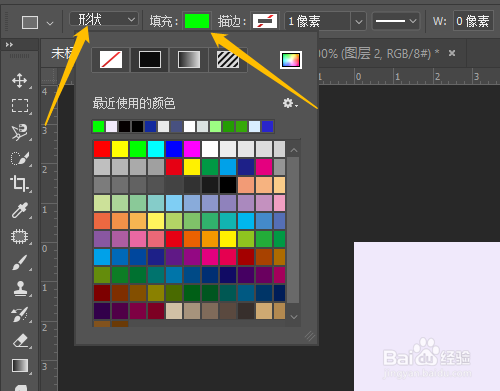This screenshot has width=500, height=391.
Task: Expand the collapsed toolbar double-arrow
Action: (x=9, y=45)
